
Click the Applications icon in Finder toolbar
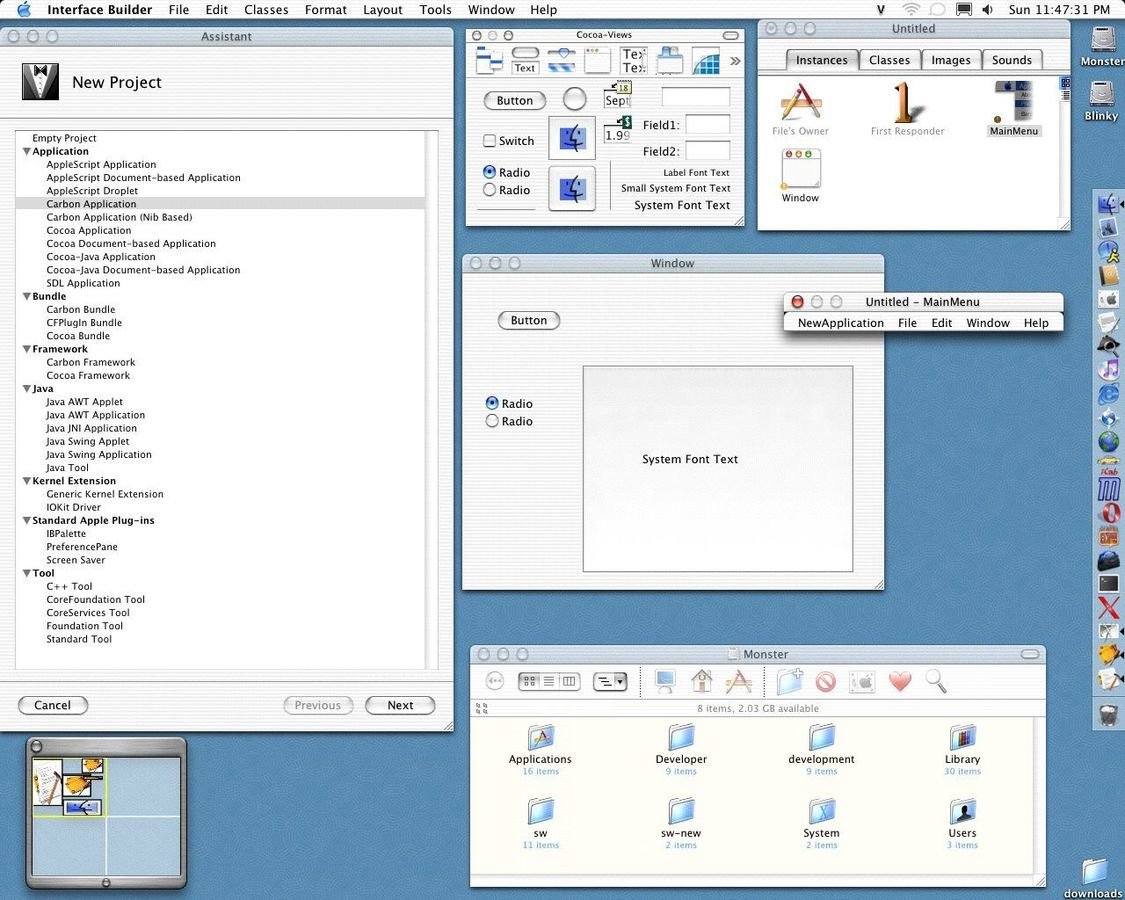point(738,681)
